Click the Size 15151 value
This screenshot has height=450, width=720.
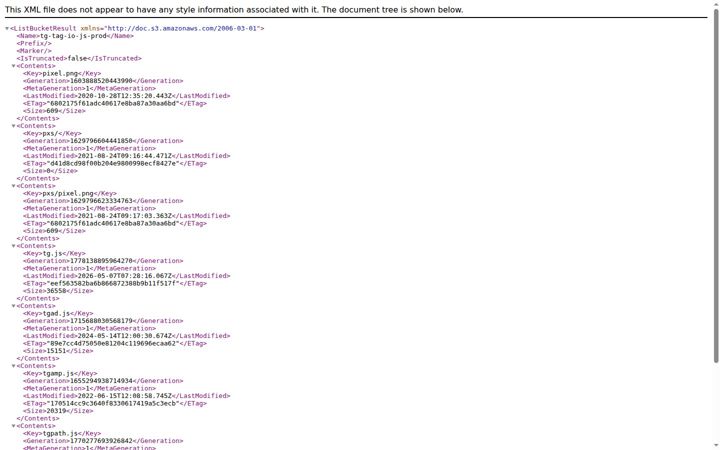click(56, 351)
